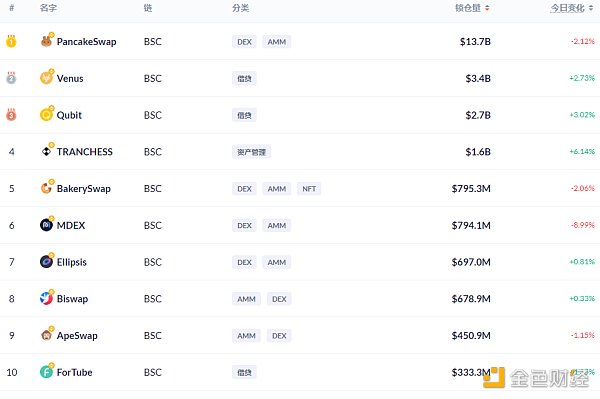Choose the AMM tag in Biswap row

point(246,299)
